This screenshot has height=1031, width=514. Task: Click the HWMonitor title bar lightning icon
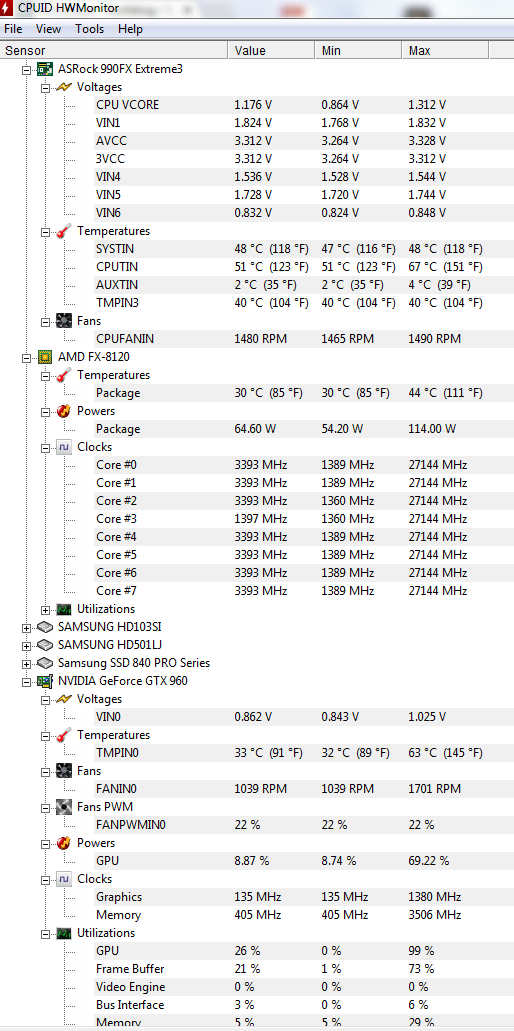[x=7, y=8]
